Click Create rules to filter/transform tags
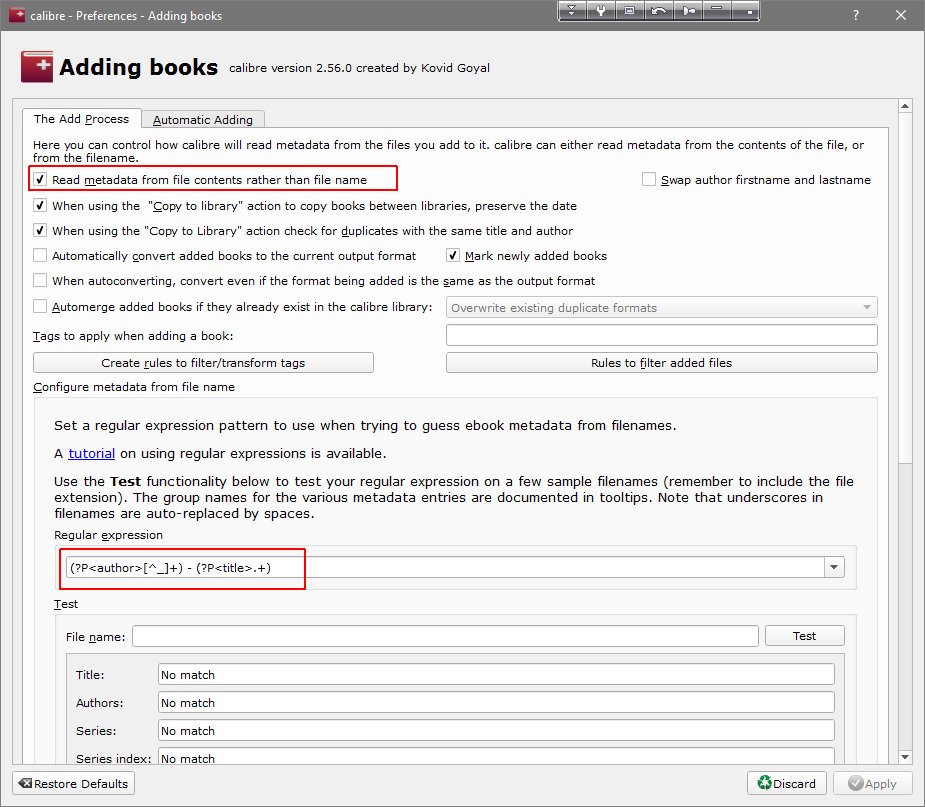 tap(203, 363)
